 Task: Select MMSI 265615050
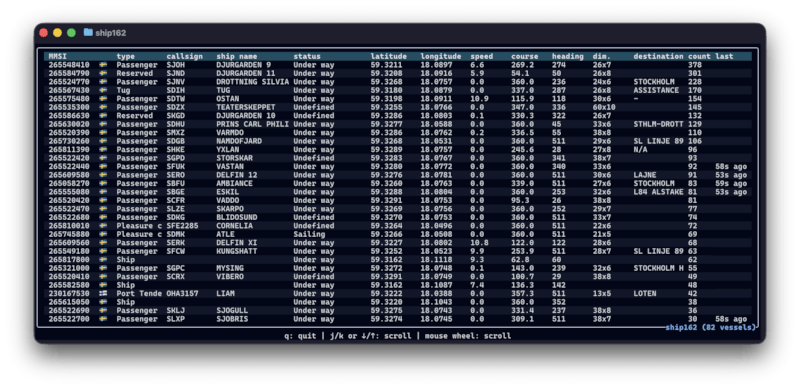pos(69,302)
